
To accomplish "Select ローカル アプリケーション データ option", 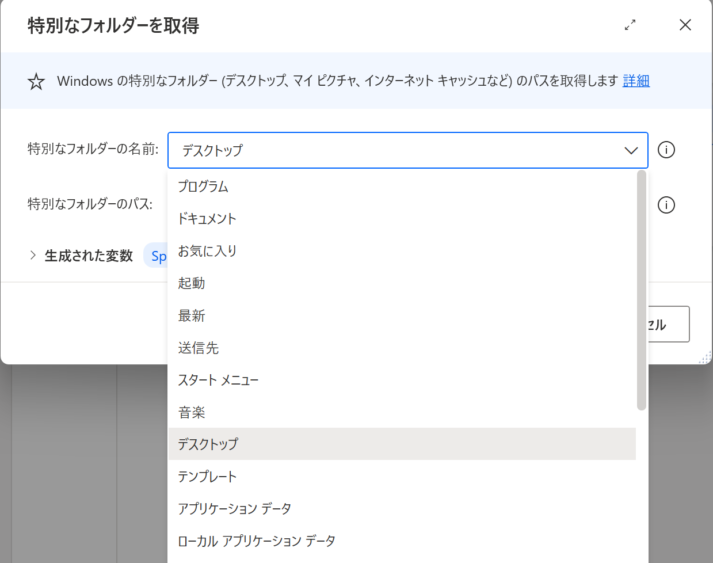I will click(402, 541).
